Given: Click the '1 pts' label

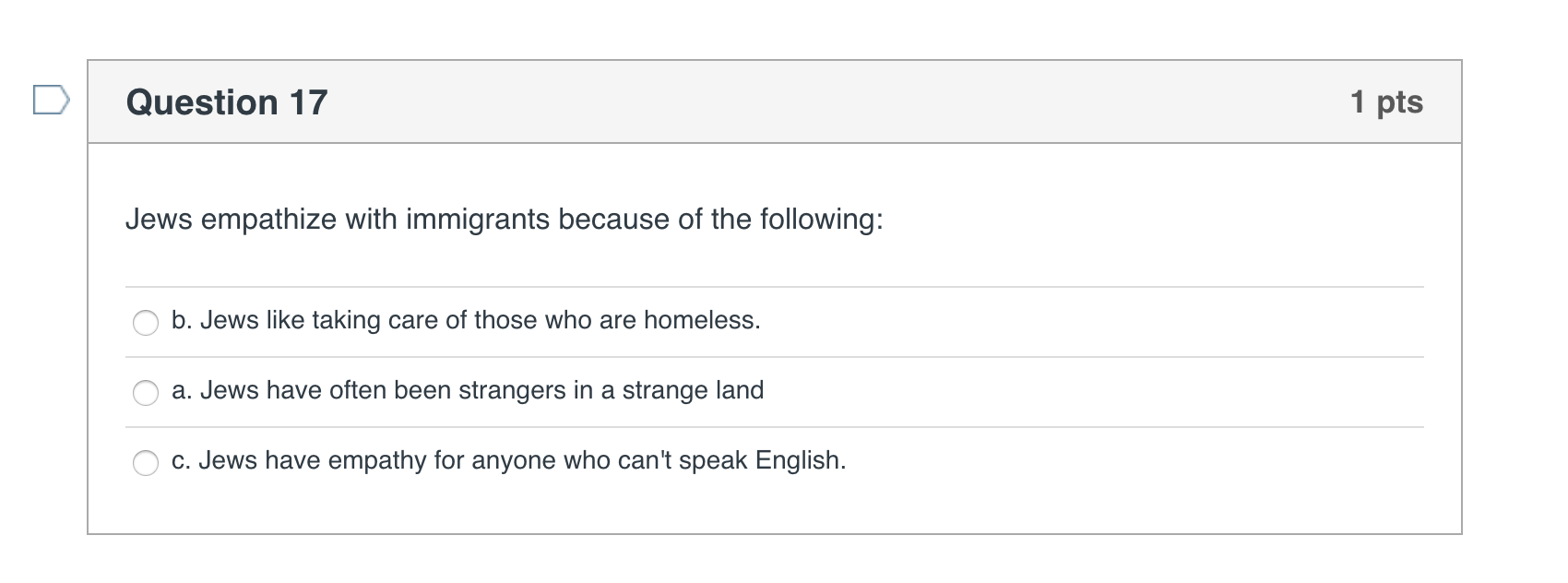Looking at the screenshot, I should click(1387, 101).
